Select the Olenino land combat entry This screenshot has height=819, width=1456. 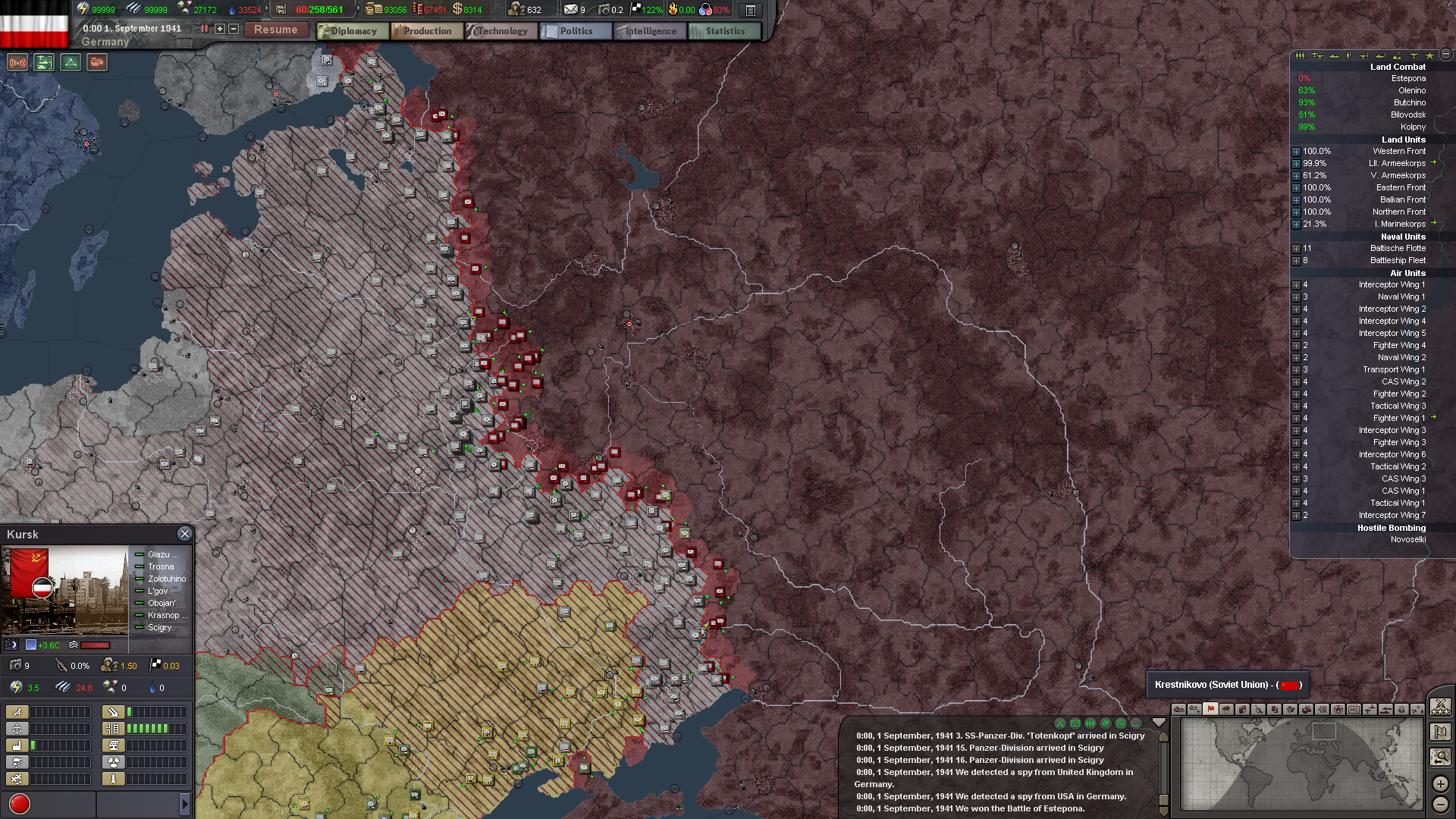(x=1362, y=90)
